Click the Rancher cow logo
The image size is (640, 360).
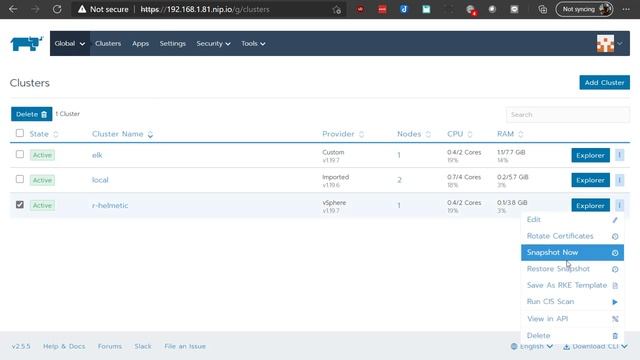pos(27,43)
